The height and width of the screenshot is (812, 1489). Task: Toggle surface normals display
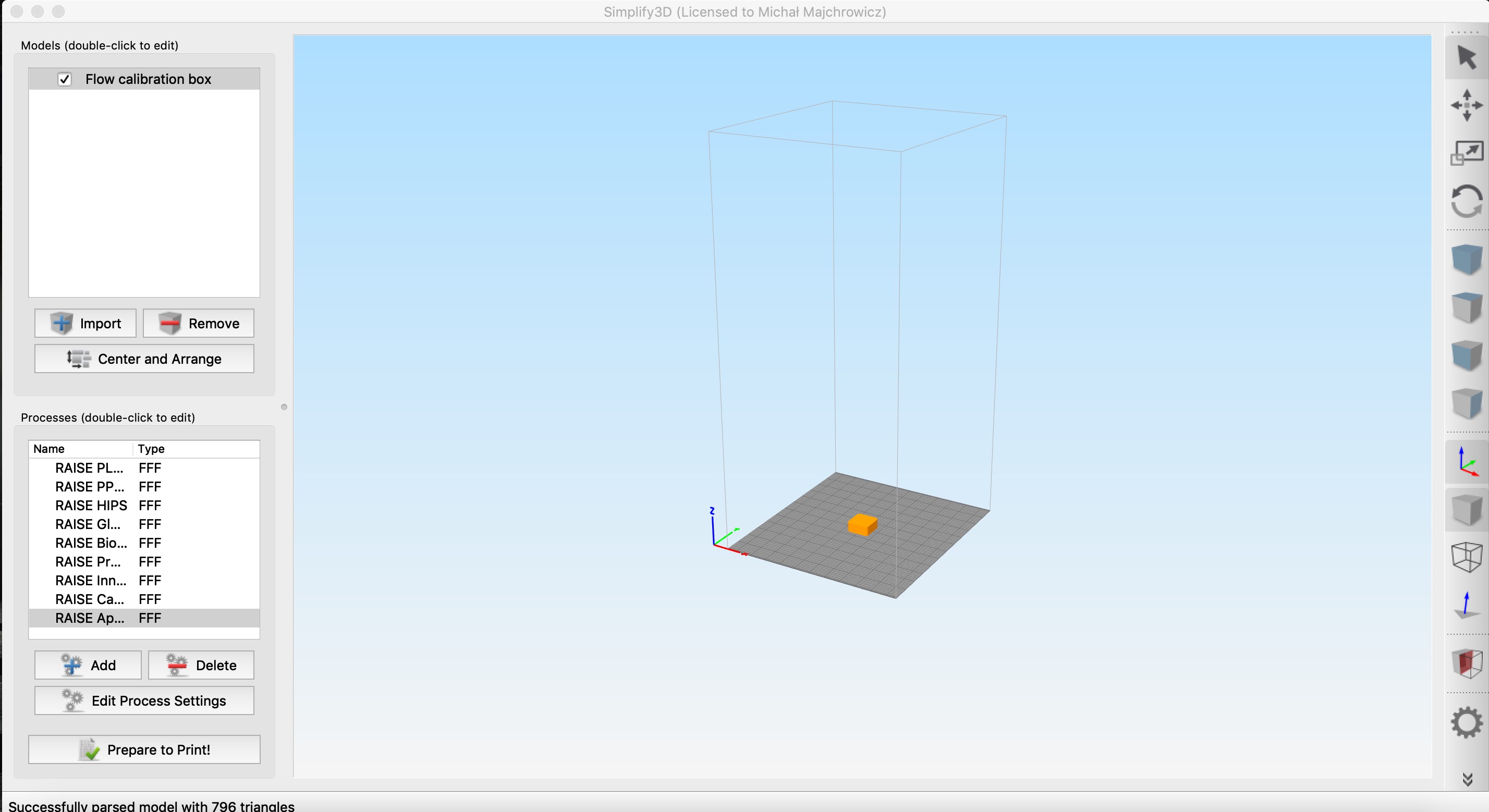1467,605
